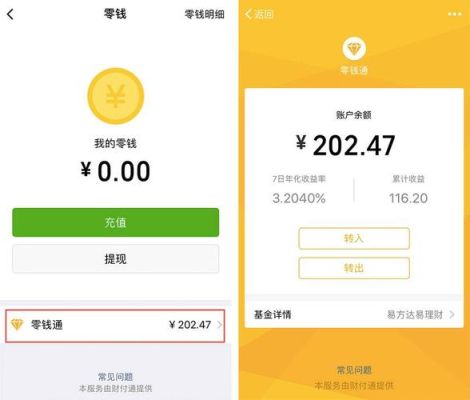The height and width of the screenshot is (400, 470).
Task: Open 零钱明细 transaction details
Action: coord(204,14)
